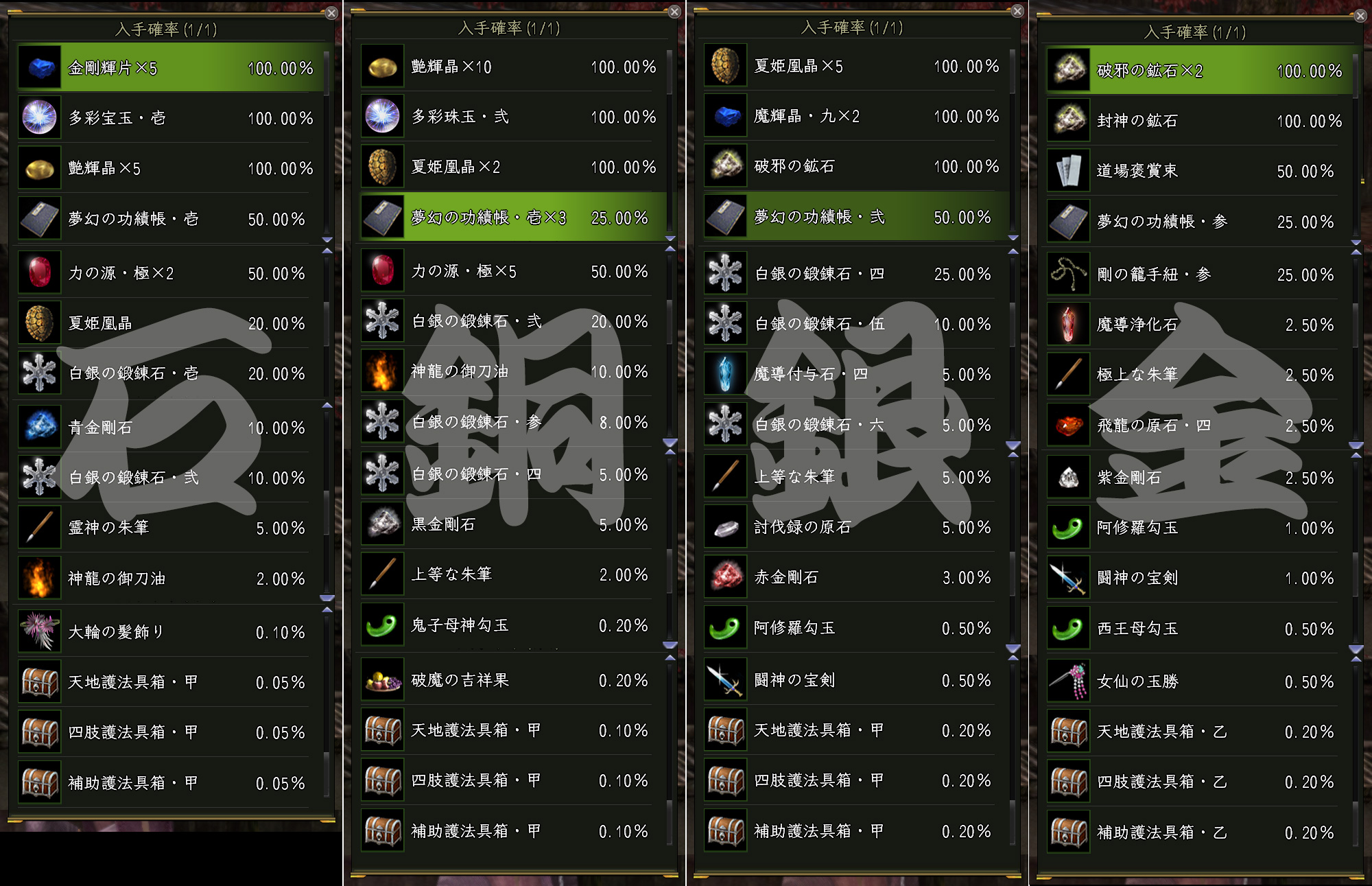Viewport: 1372px width, 886px height.
Task: Select the 破魔の吉祥果 fruit bowl icon
Action: [x=383, y=680]
